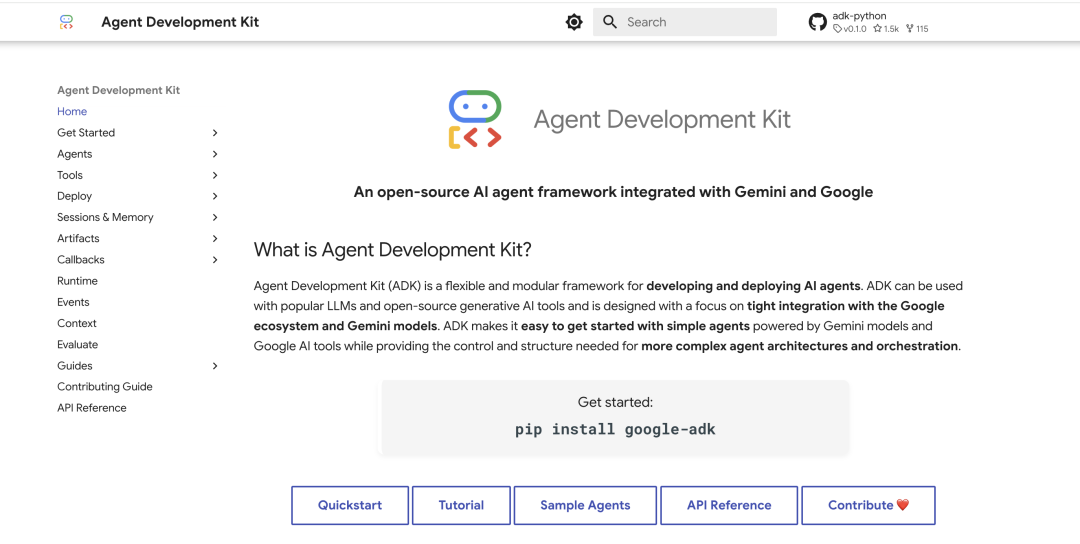Viewport: 1080px width, 544px height.
Task: Click the Search input field
Action: pos(695,22)
